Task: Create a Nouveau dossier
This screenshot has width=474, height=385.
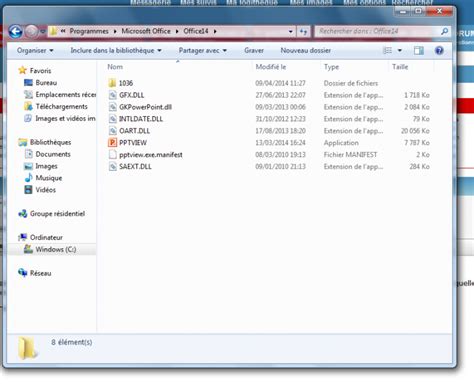Action: [x=306, y=50]
